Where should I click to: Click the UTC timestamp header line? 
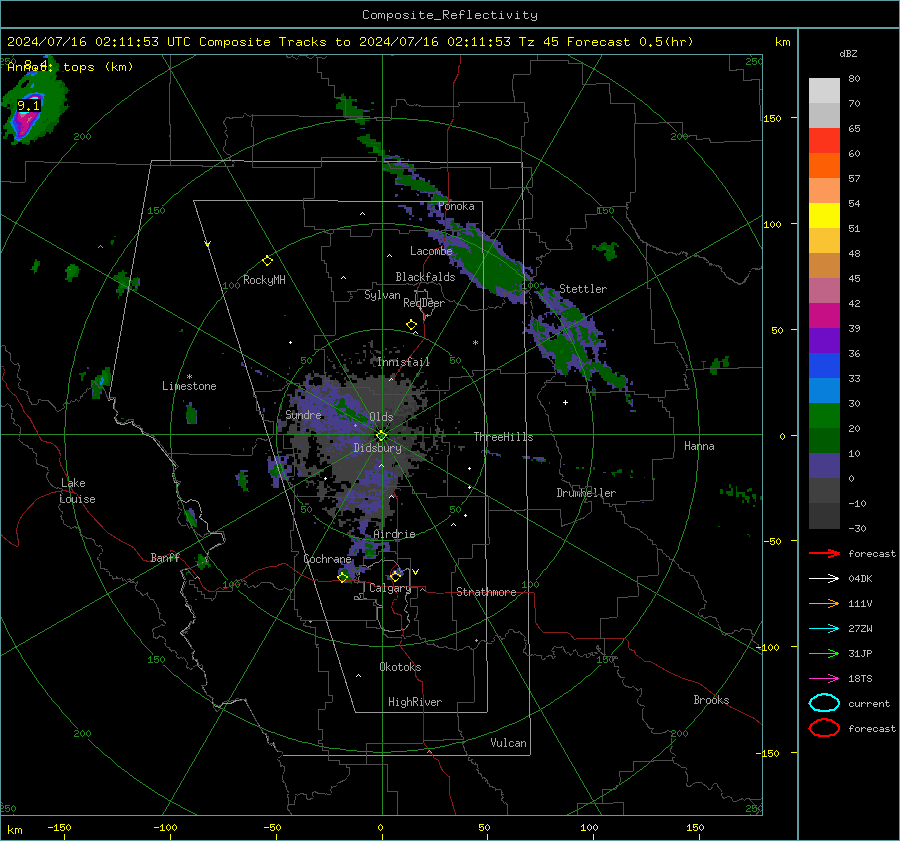[350, 42]
